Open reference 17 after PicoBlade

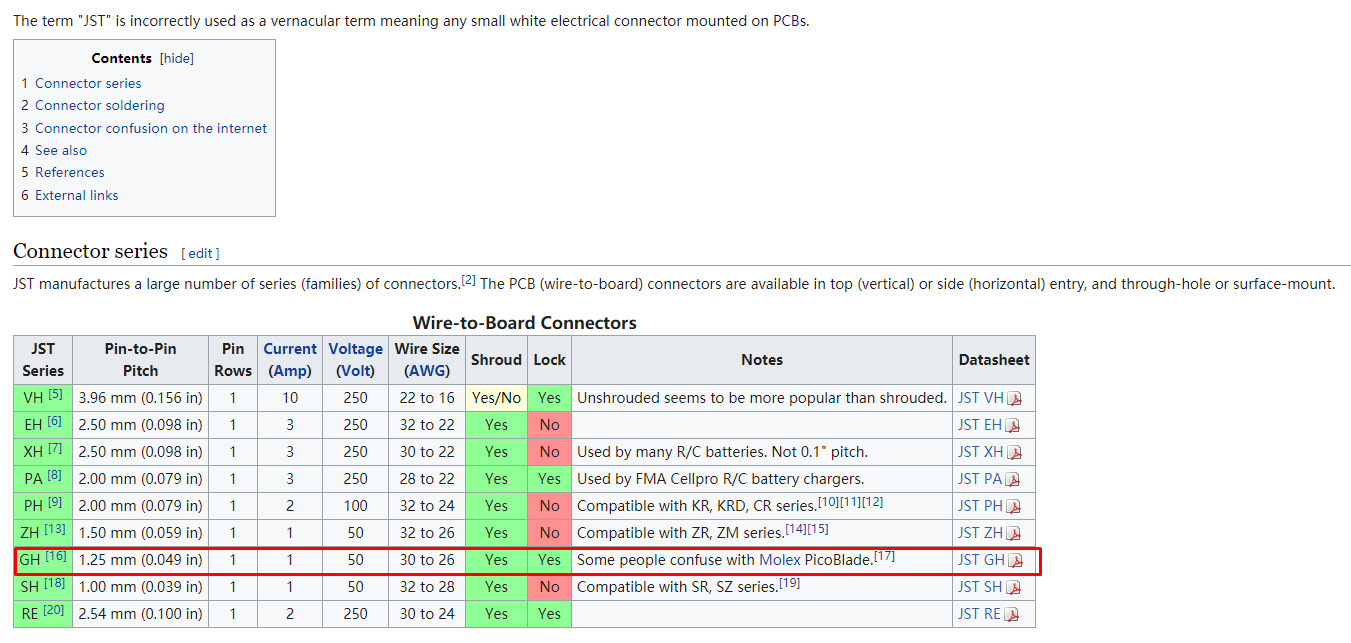pyautogui.click(x=884, y=556)
